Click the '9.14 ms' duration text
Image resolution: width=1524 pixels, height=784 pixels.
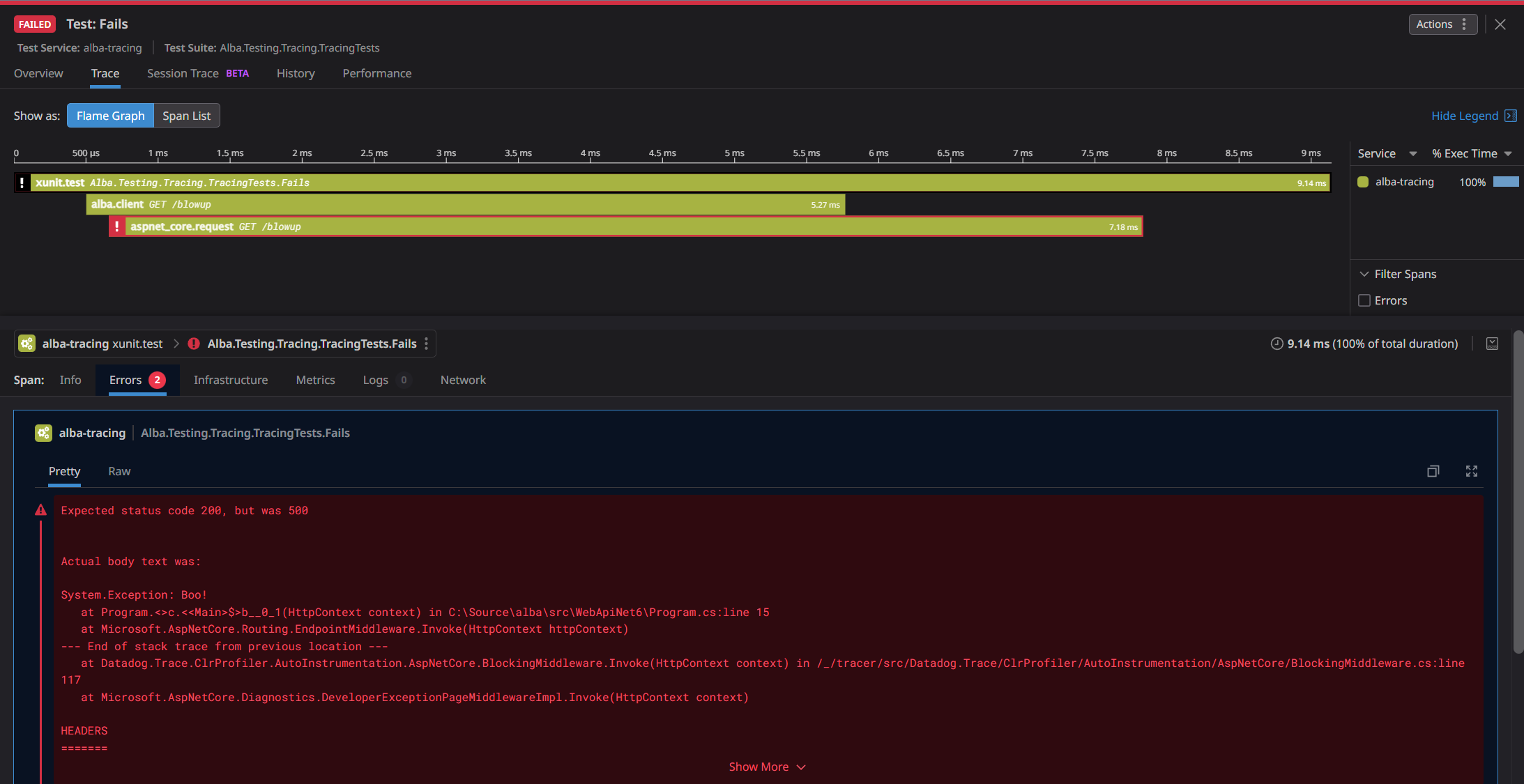pyautogui.click(x=1308, y=344)
